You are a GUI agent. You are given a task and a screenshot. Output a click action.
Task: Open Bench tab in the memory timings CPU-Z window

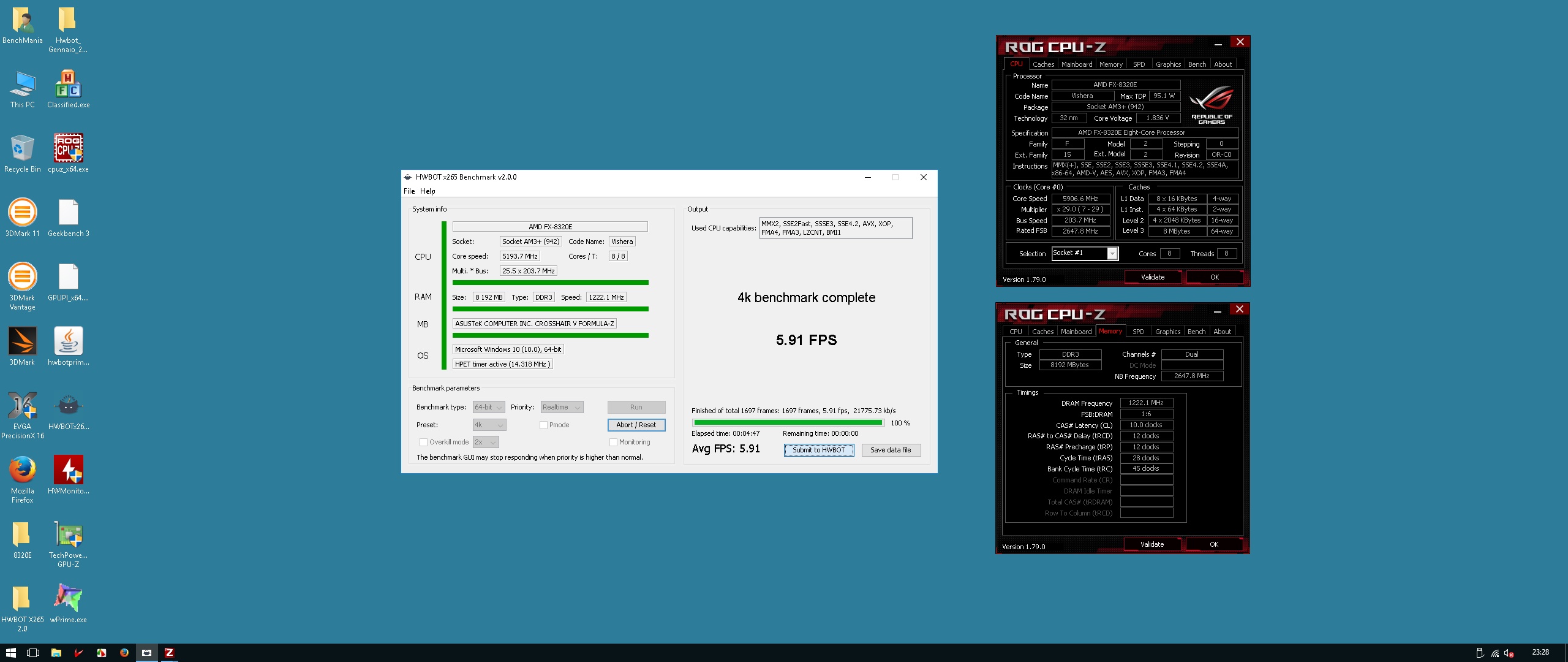tap(1196, 332)
